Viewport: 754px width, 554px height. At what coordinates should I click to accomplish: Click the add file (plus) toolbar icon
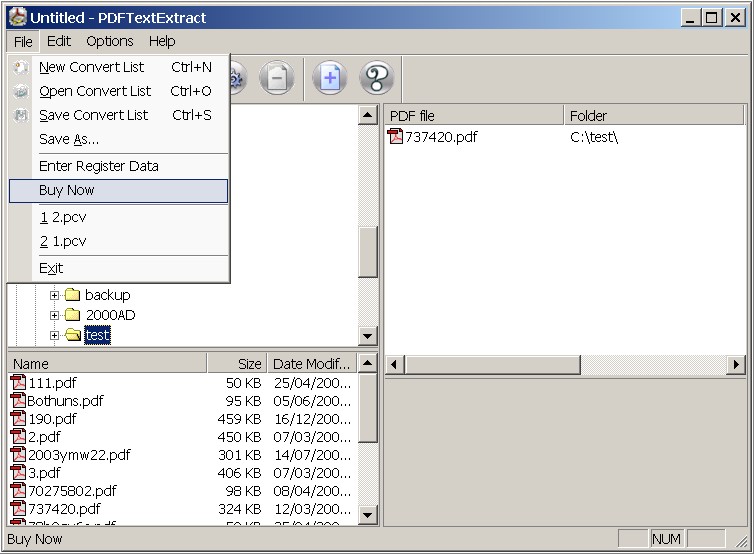tap(329, 77)
